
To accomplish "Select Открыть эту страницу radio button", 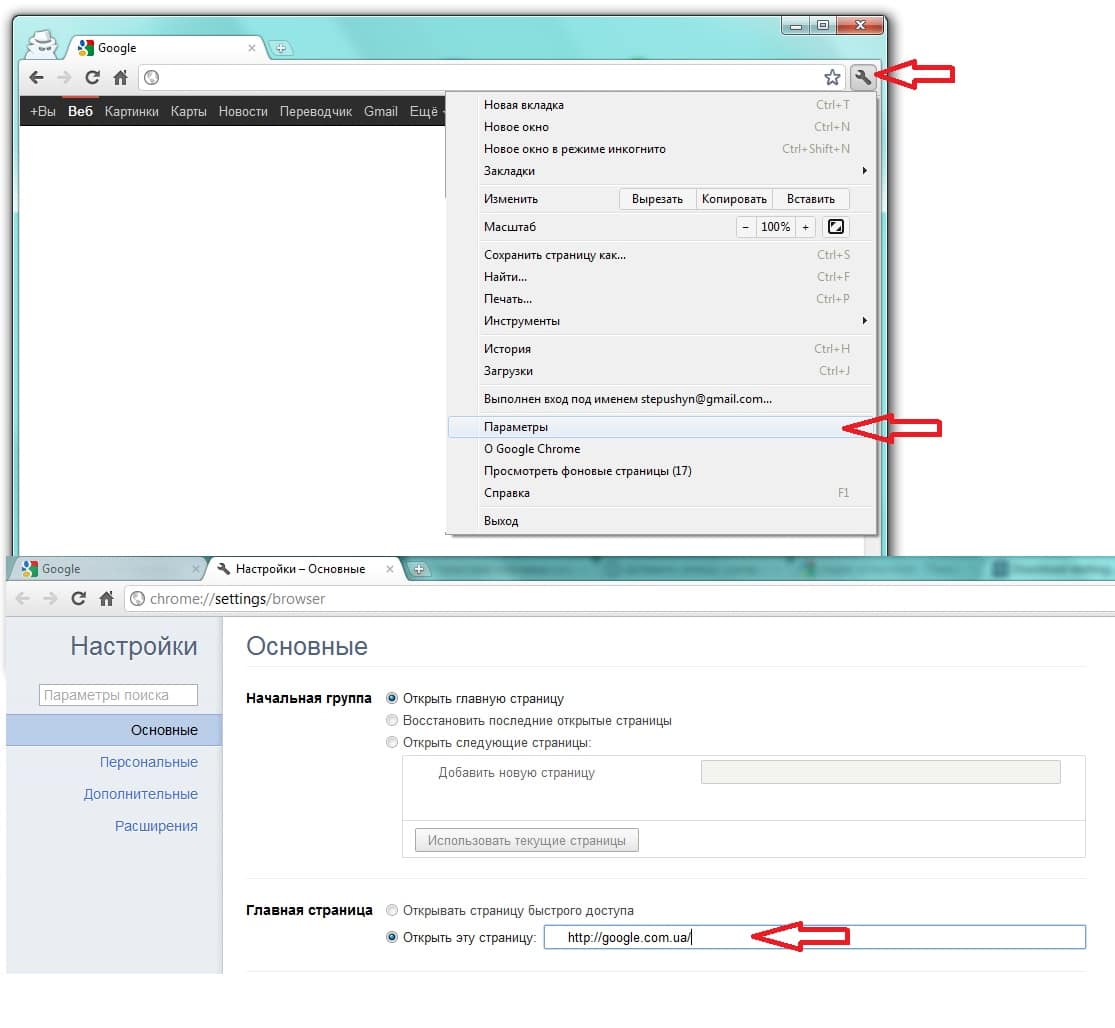I will pos(392,937).
